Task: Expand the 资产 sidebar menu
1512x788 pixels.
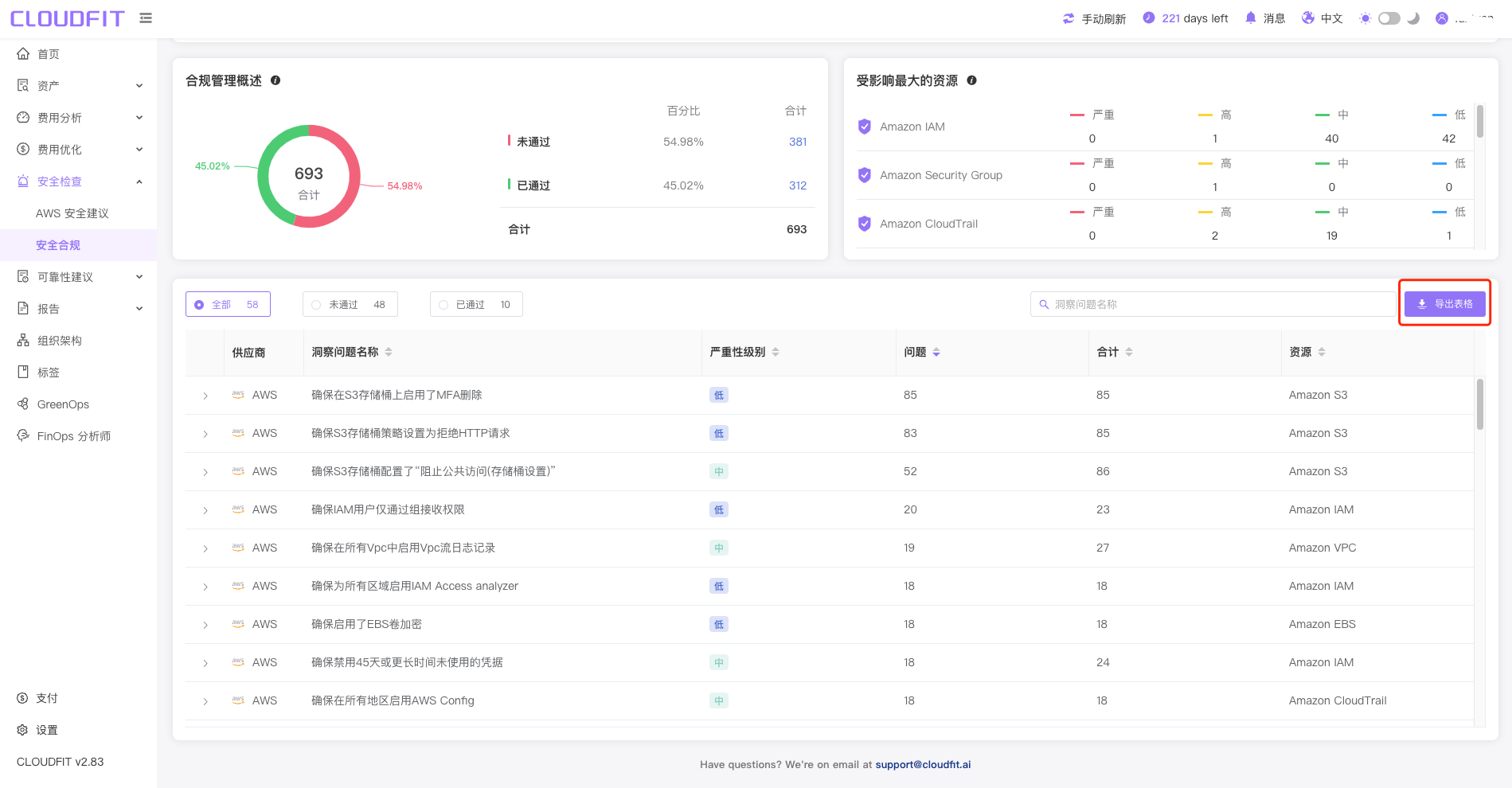Action: pos(78,85)
